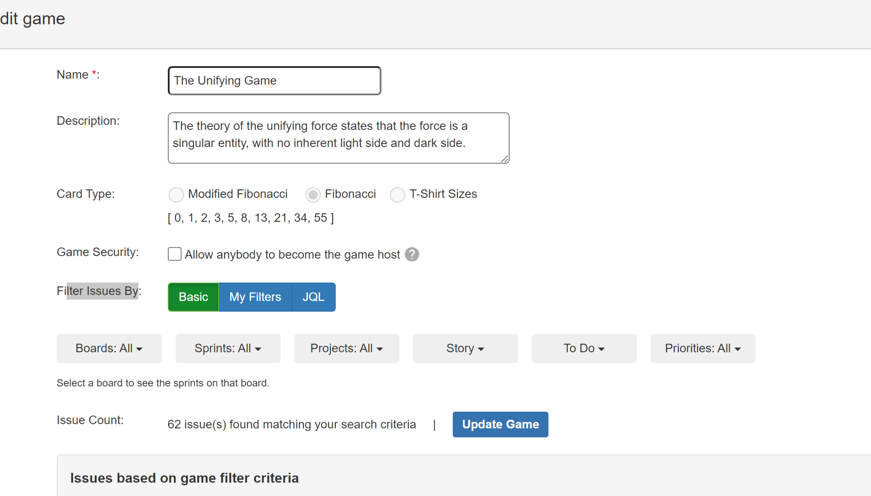Click the Update Game button
The height and width of the screenshot is (496, 871).
500,424
